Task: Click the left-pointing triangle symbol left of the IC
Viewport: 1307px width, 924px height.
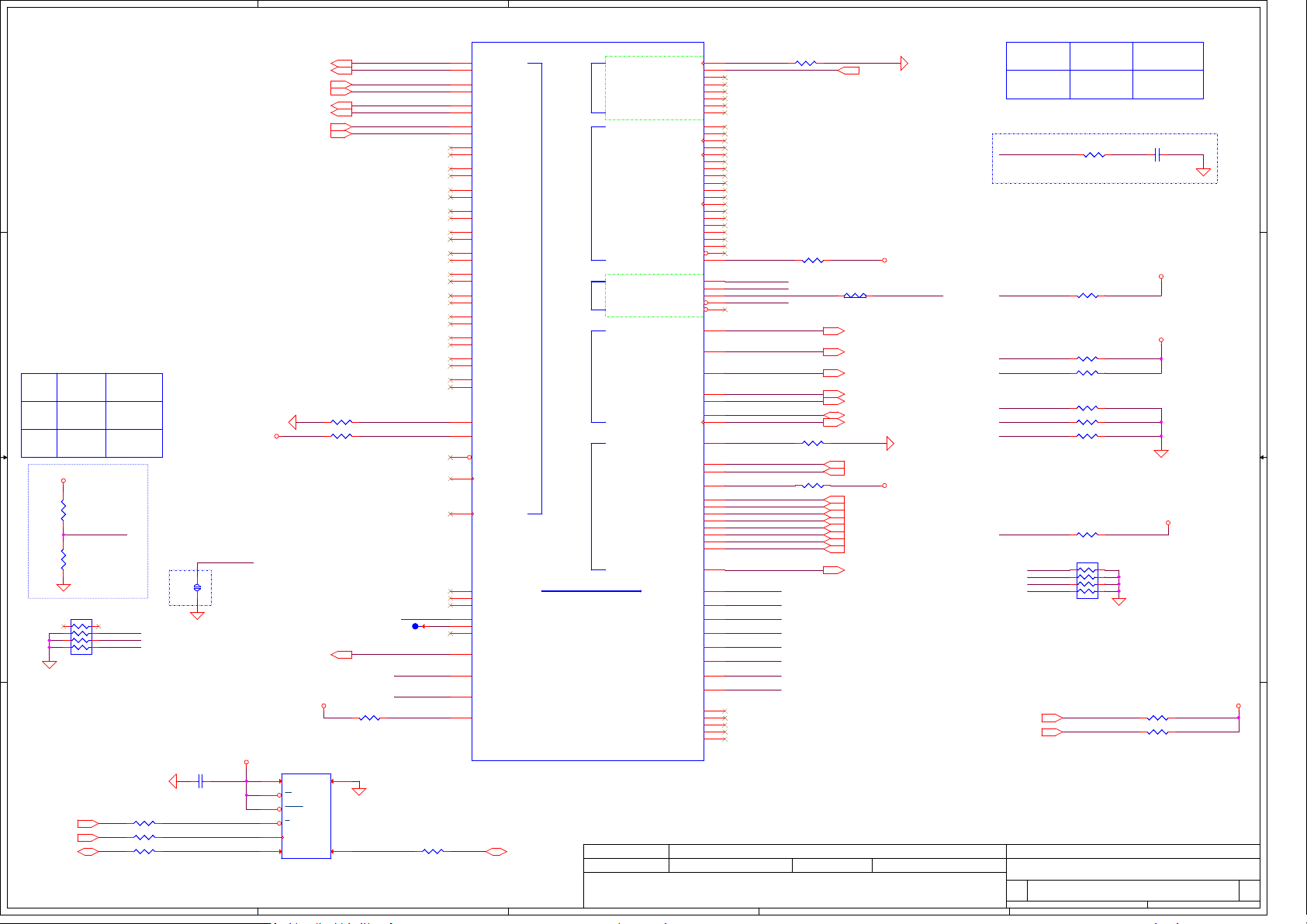Action: [292, 422]
